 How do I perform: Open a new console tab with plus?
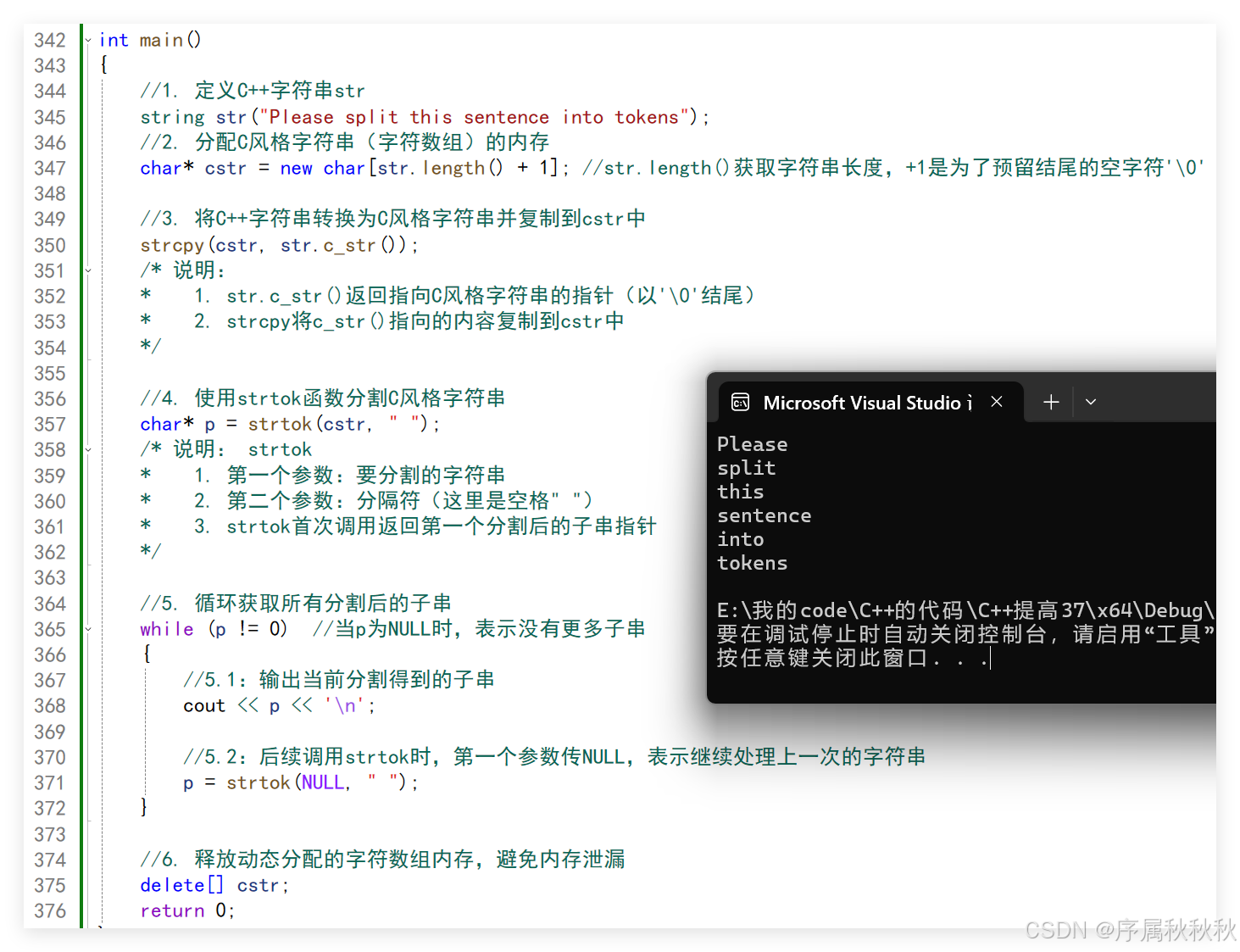[1051, 402]
